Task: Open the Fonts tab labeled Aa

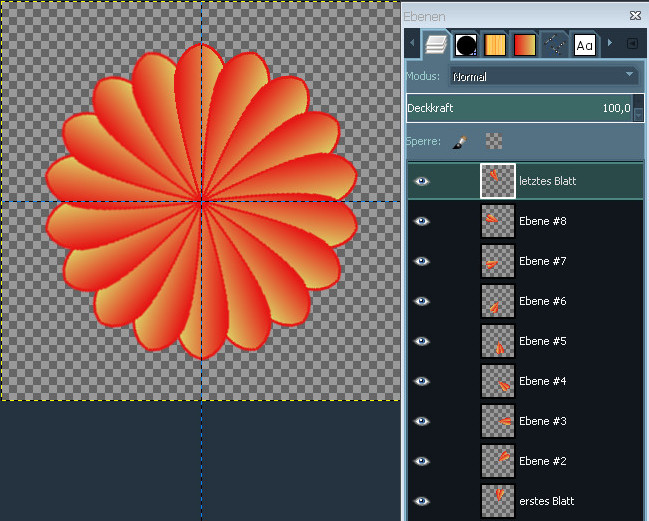Action: (585, 44)
